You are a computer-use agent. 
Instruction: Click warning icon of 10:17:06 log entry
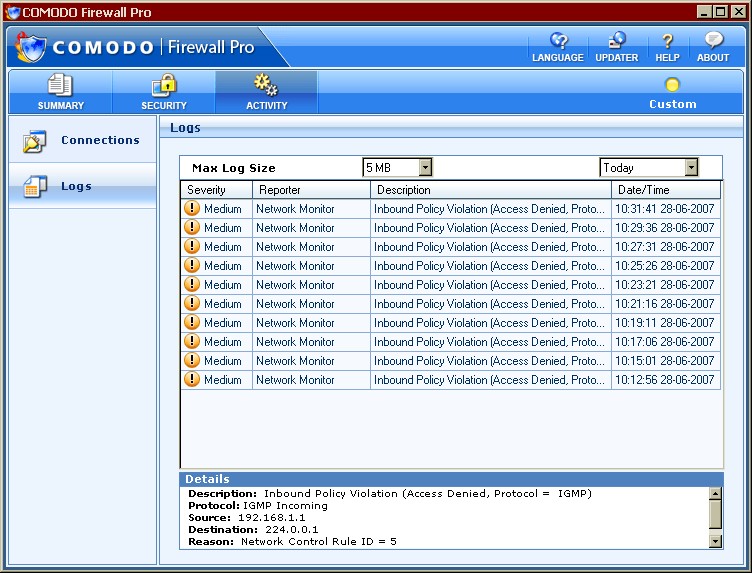click(192, 341)
